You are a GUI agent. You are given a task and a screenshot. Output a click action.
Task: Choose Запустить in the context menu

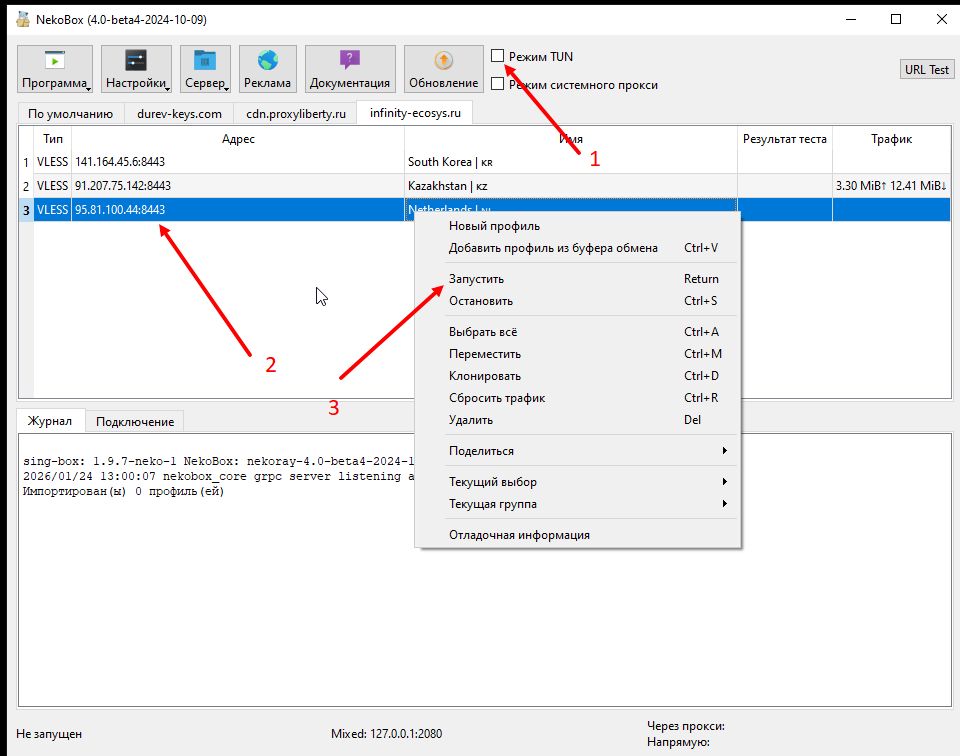[x=477, y=279]
